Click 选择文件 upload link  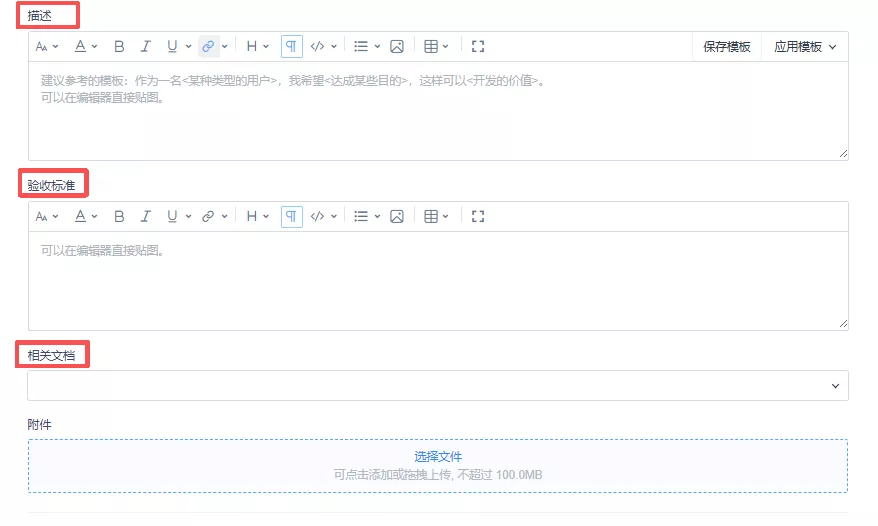(438, 457)
